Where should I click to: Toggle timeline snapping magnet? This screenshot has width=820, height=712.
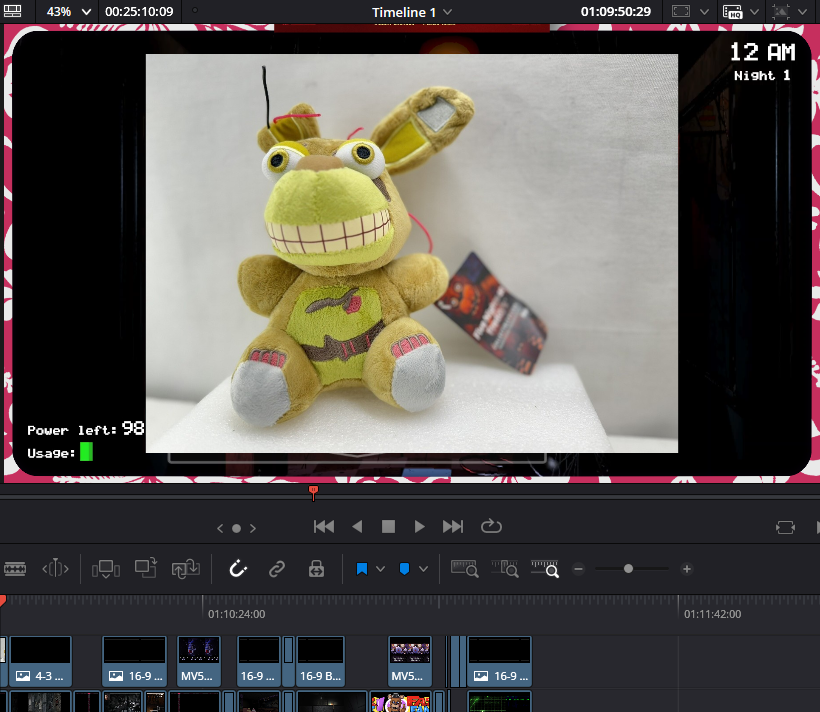[x=238, y=569]
